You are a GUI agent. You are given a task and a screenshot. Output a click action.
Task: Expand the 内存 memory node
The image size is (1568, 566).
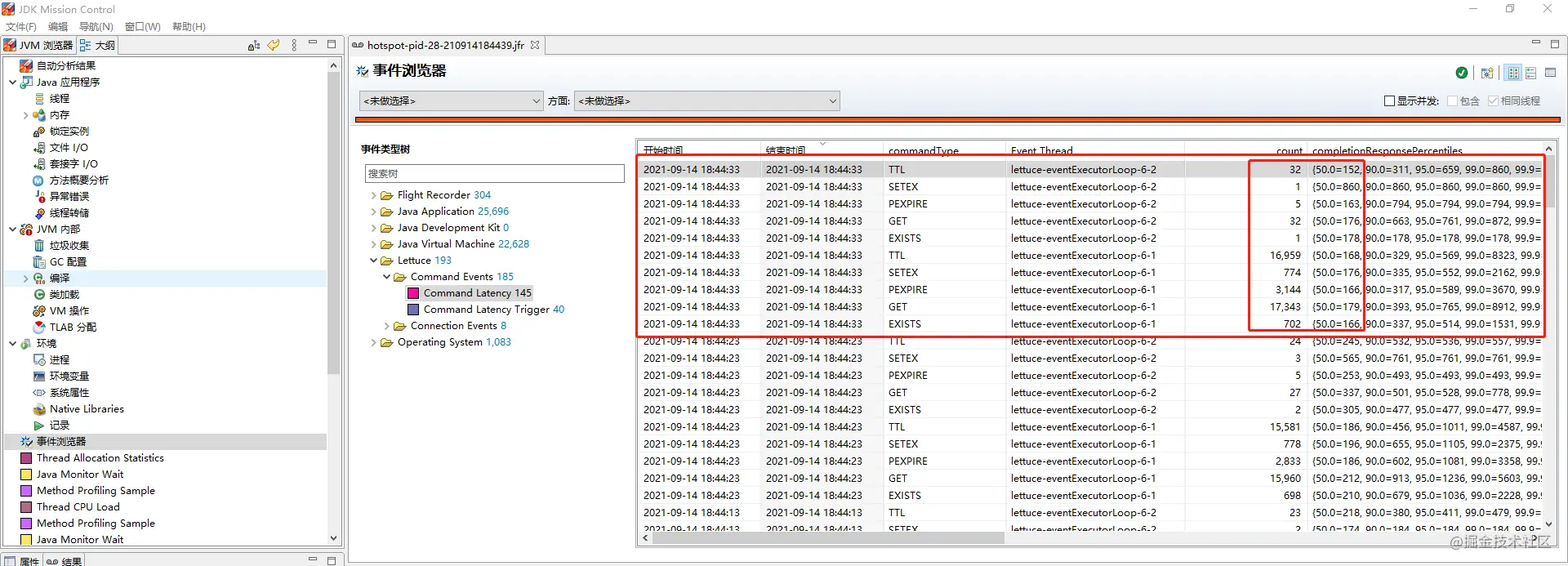[x=26, y=114]
